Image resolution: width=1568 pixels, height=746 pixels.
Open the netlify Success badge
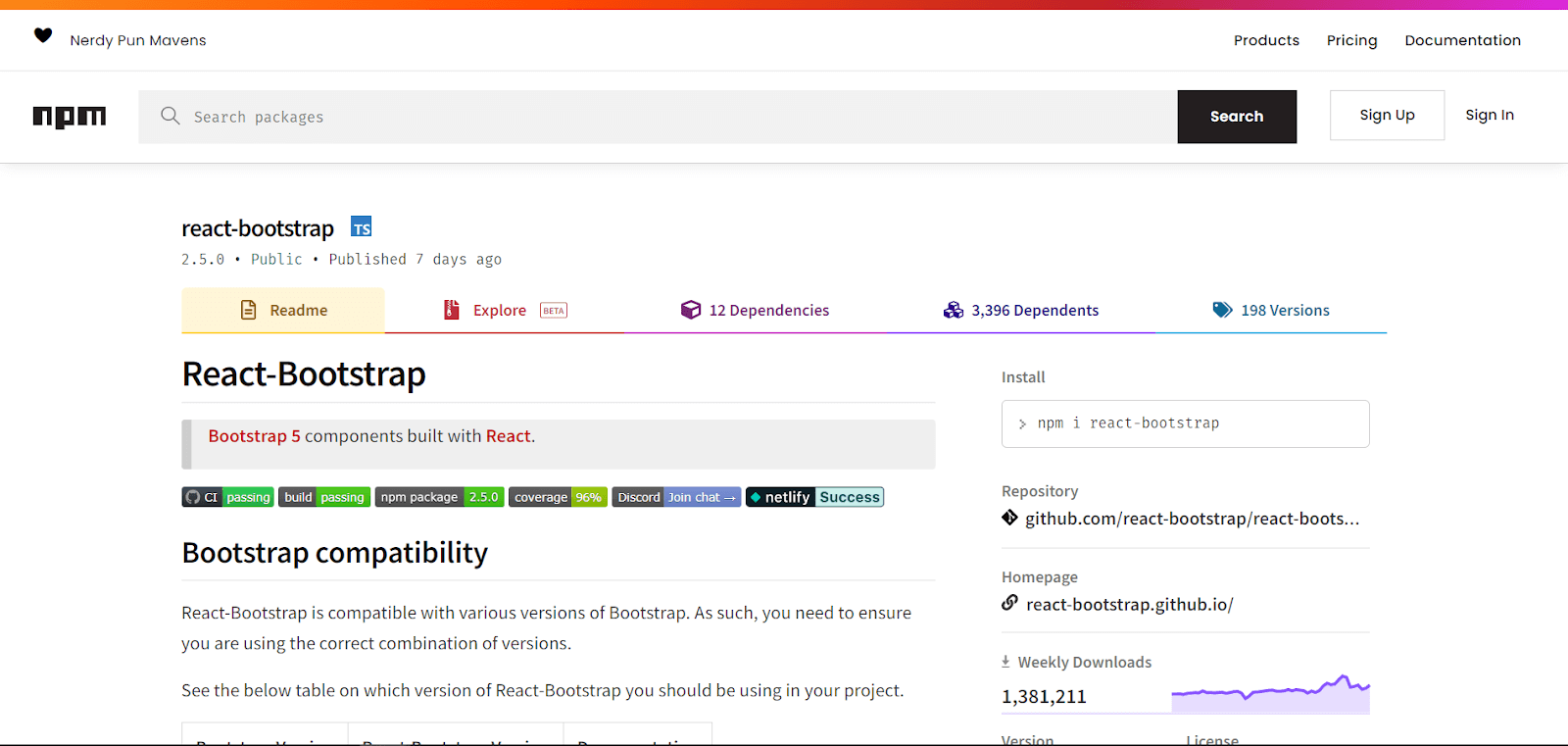pos(814,497)
